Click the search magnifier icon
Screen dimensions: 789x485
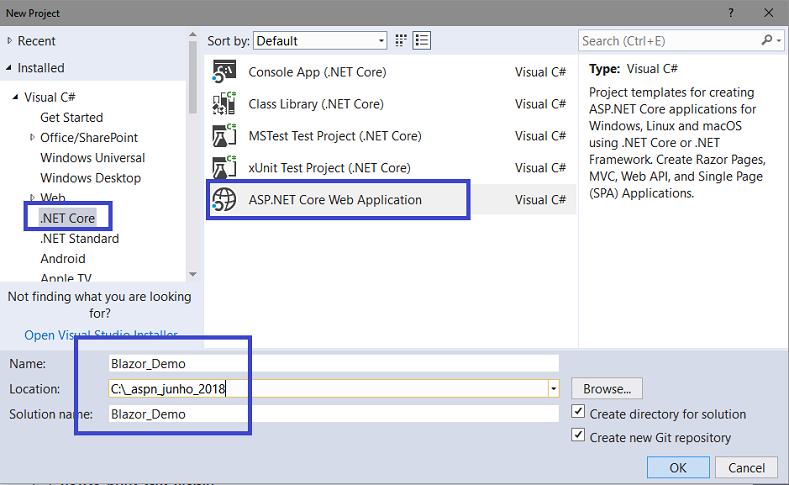coord(766,40)
